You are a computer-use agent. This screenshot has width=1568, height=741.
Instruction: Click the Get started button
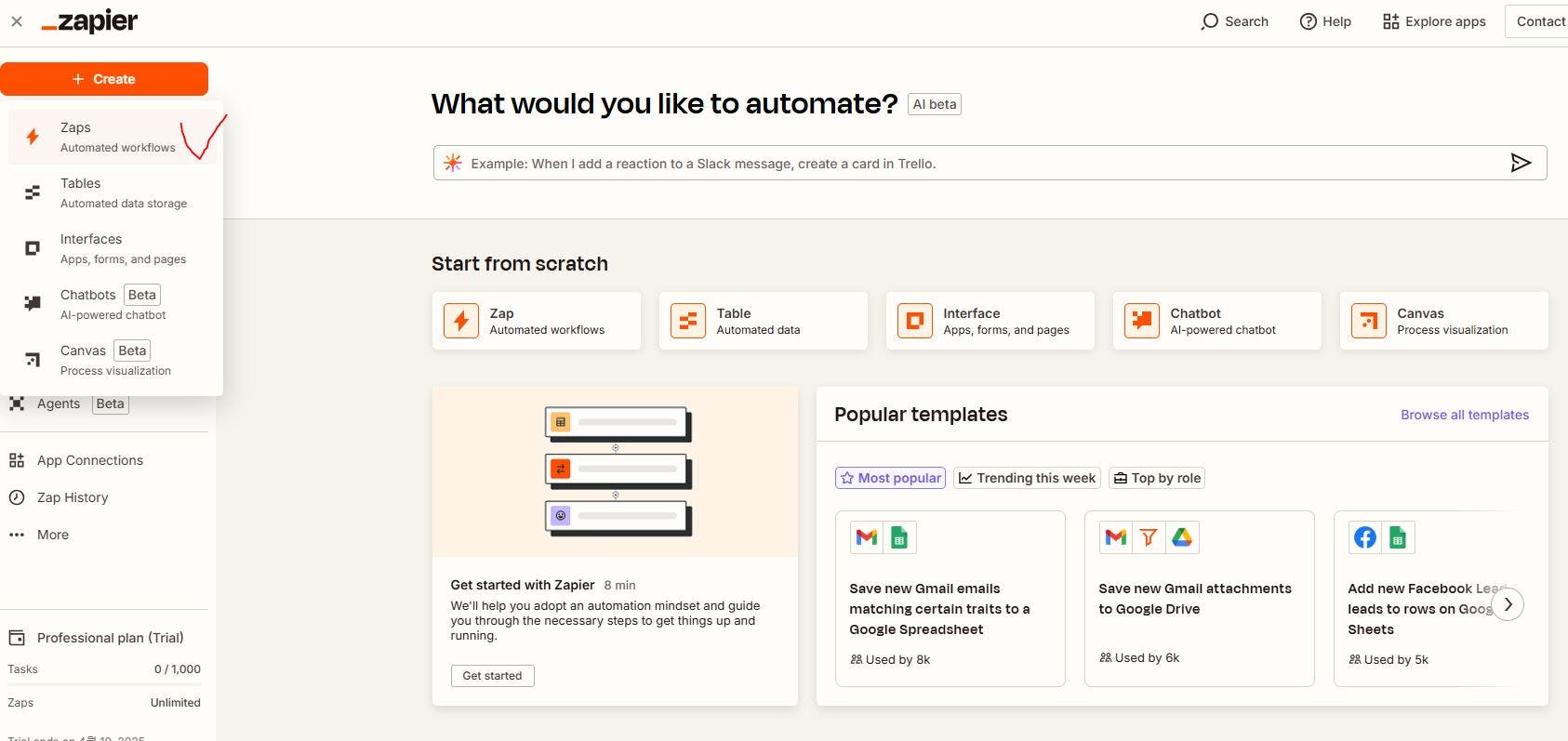492,676
